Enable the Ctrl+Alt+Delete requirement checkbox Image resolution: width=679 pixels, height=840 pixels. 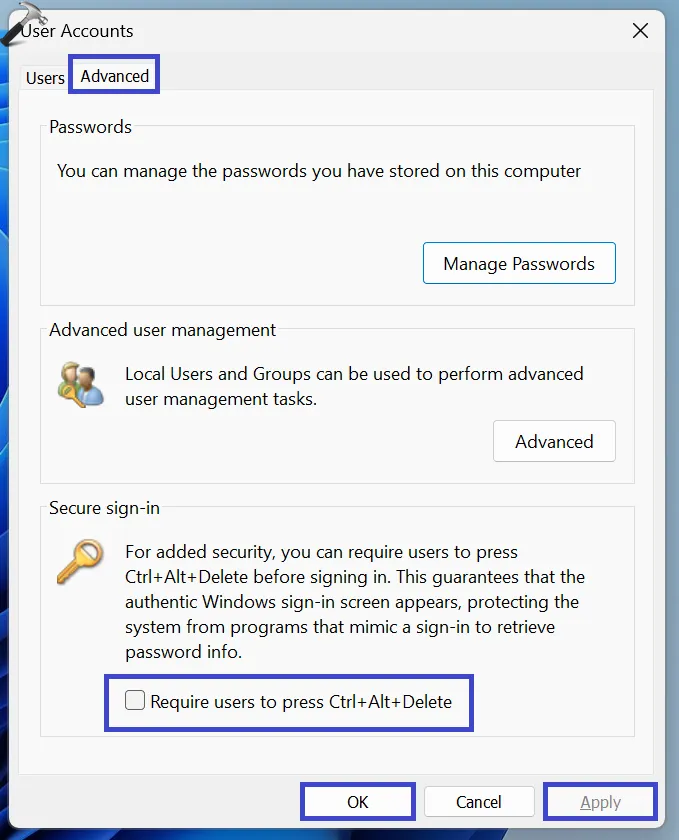(135, 701)
